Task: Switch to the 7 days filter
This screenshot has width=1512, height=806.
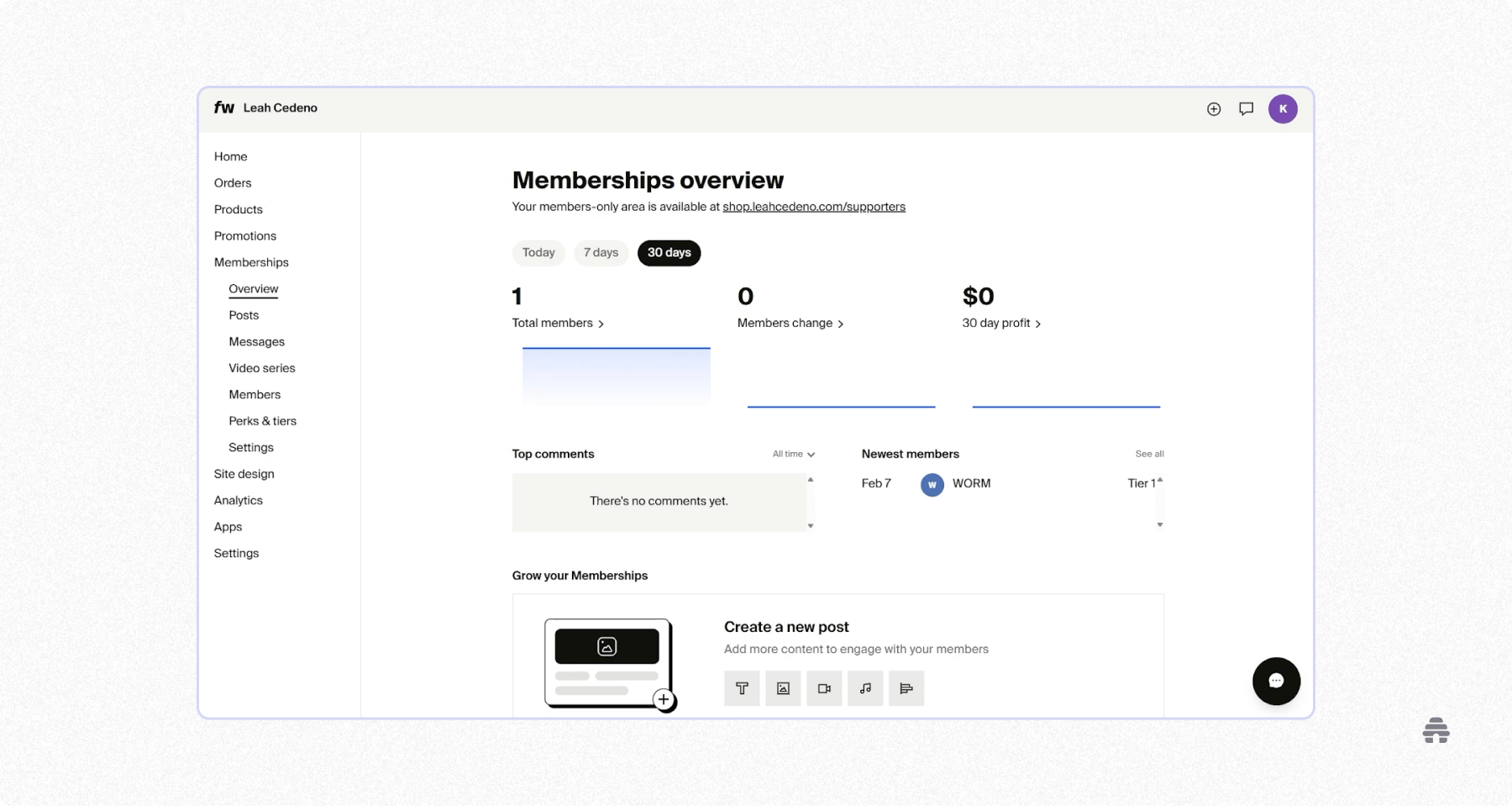Action: [600, 252]
